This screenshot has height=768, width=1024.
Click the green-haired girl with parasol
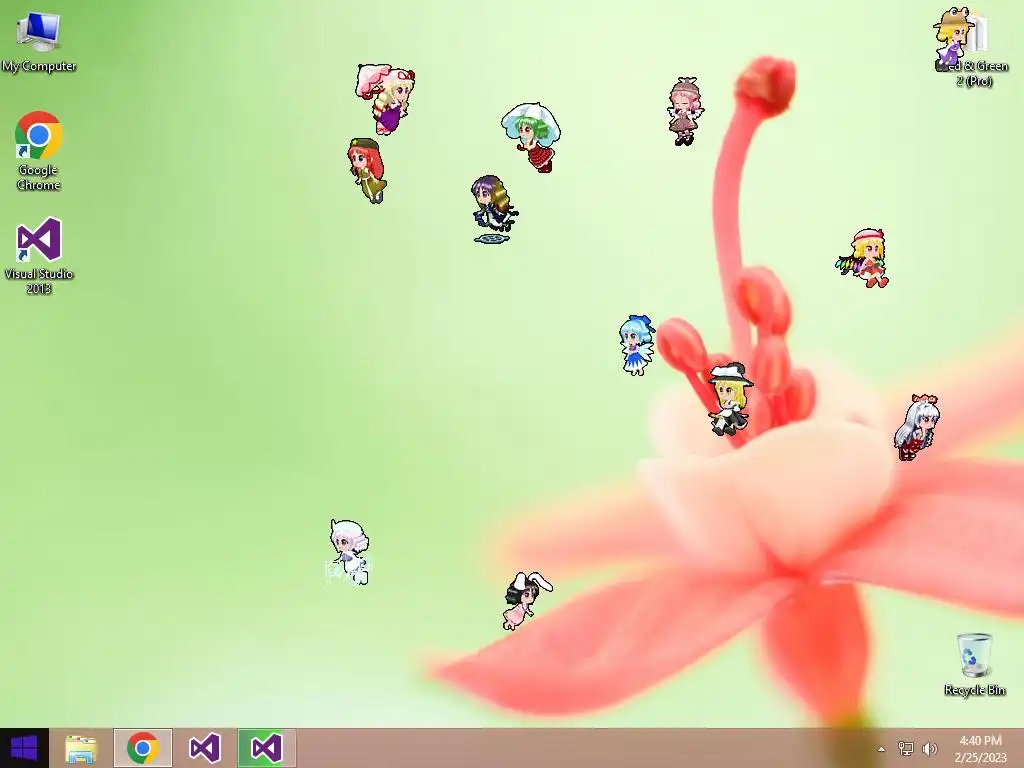[x=532, y=137]
